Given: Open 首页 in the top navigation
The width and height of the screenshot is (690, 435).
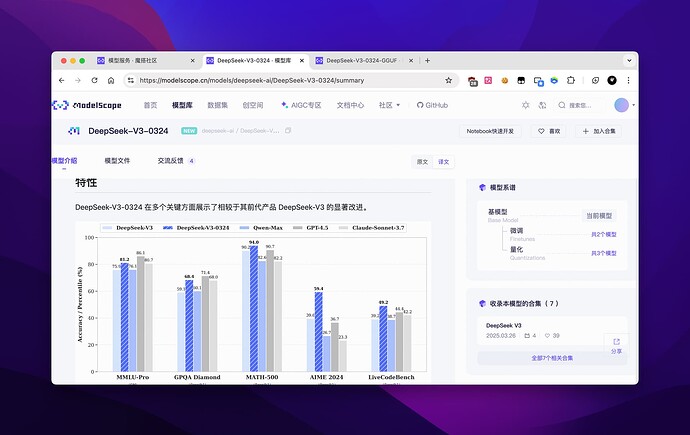Looking at the screenshot, I should click(150, 105).
